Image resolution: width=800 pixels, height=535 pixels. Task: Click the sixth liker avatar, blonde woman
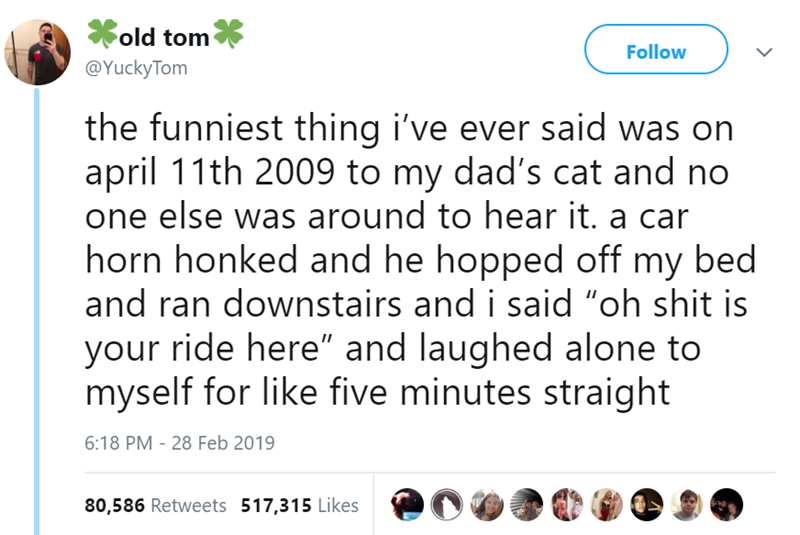coord(608,505)
